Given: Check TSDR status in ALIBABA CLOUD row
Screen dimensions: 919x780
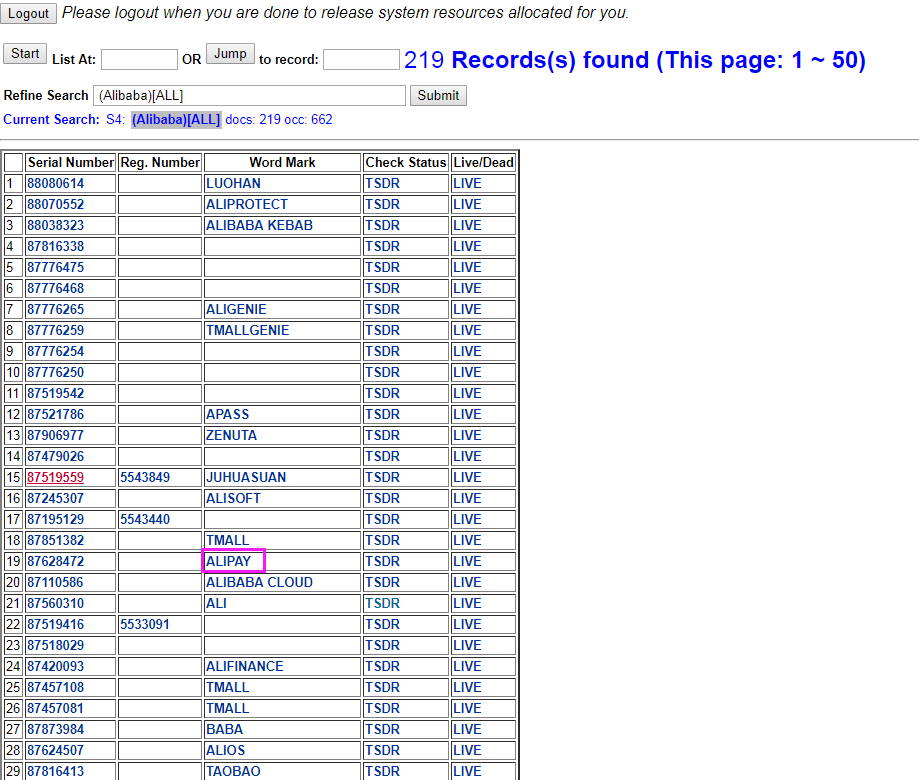Looking at the screenshot, I should tap(382, 583).
